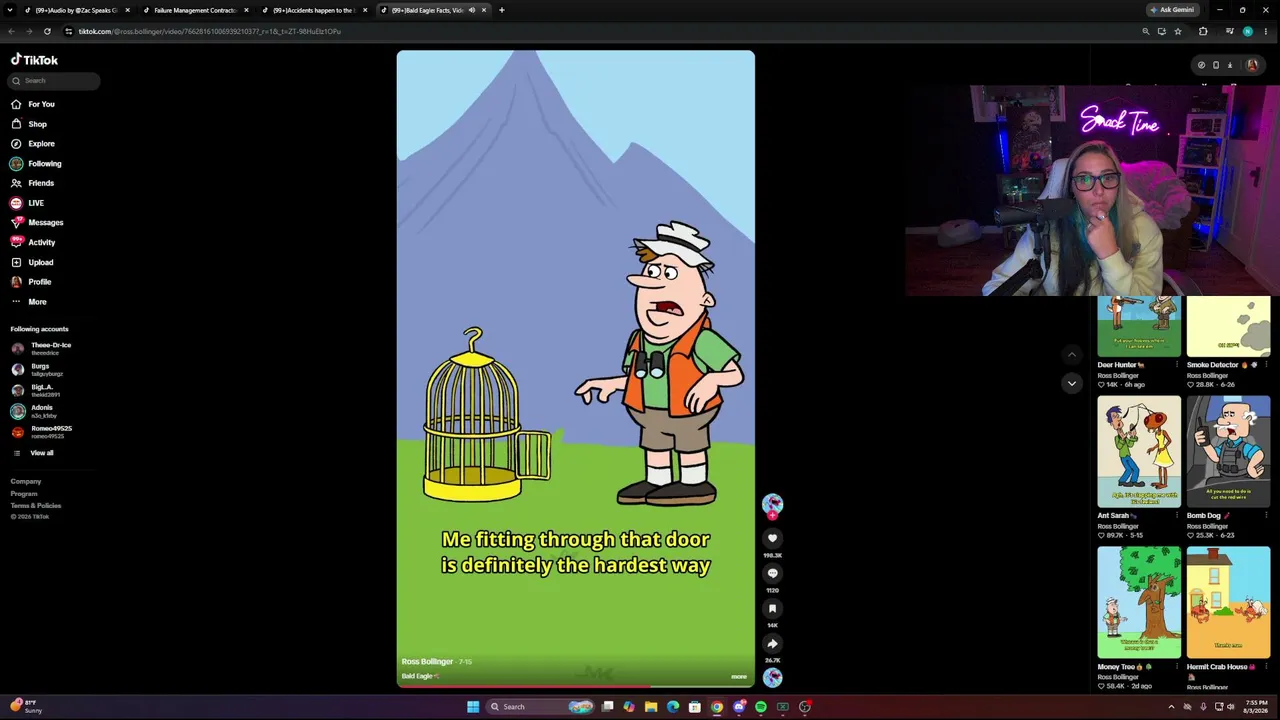Switch to Failure Management Contractor tab
The width and height of the screenshot is (1280, 720).
click(194, 10)
